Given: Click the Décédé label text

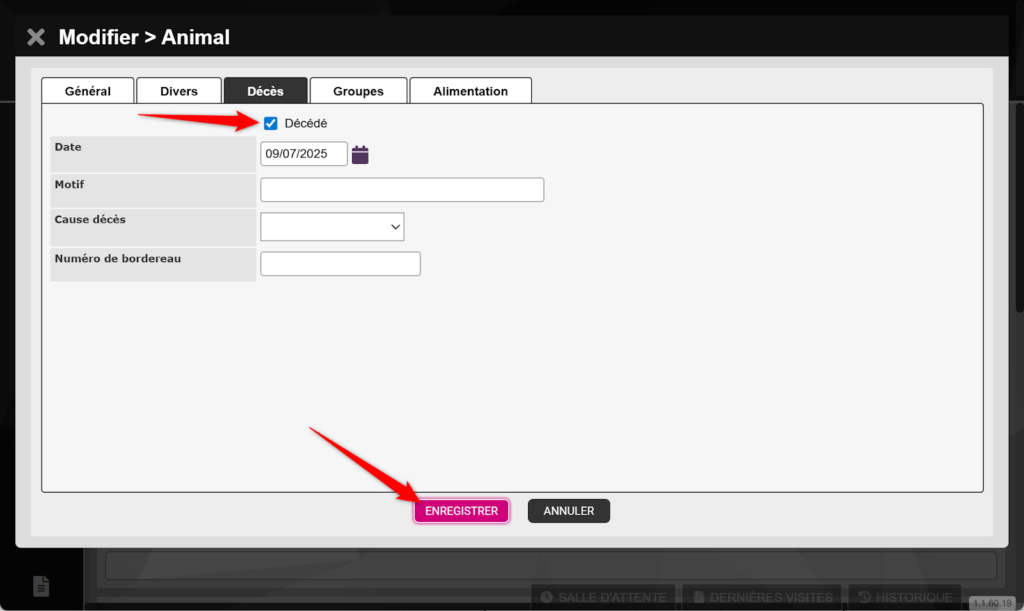Looking at the screenshot, I should point(306,124).
